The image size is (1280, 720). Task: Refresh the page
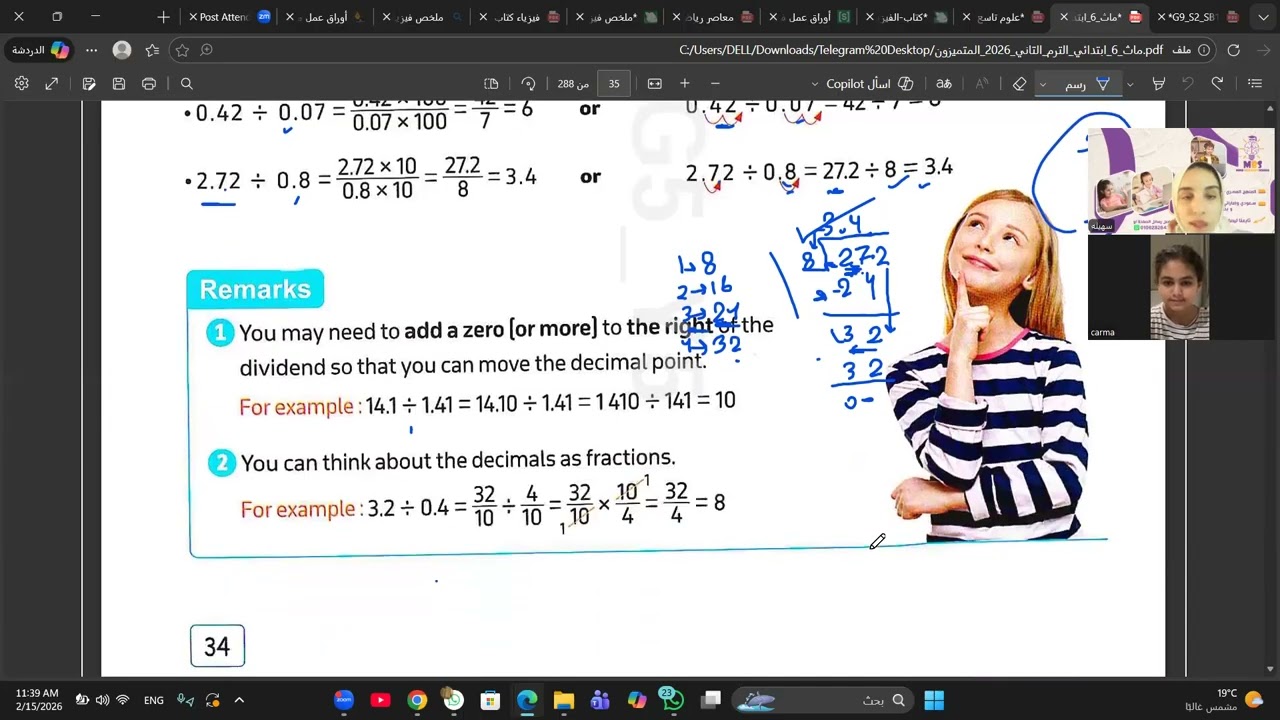[1234, 50]
